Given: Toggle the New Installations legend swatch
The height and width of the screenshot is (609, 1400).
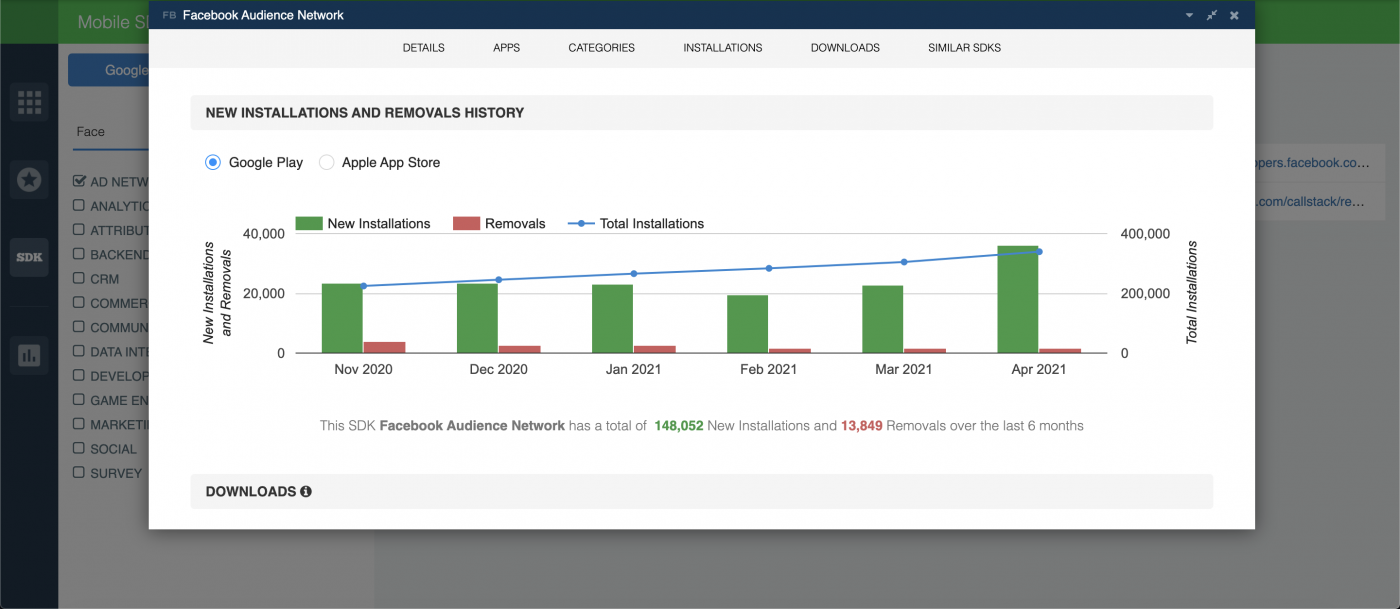Looking at the screenshot, I should [309, 224].
